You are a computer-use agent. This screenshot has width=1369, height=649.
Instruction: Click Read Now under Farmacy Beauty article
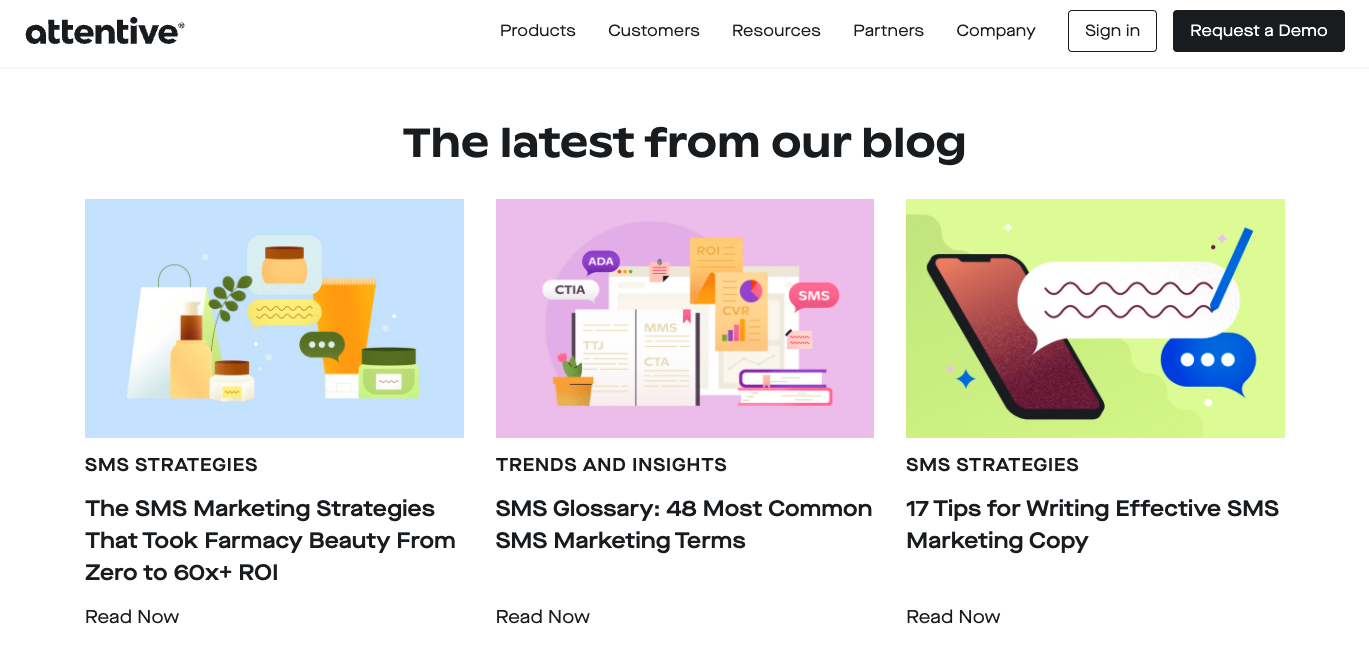[x=132, y=617]
